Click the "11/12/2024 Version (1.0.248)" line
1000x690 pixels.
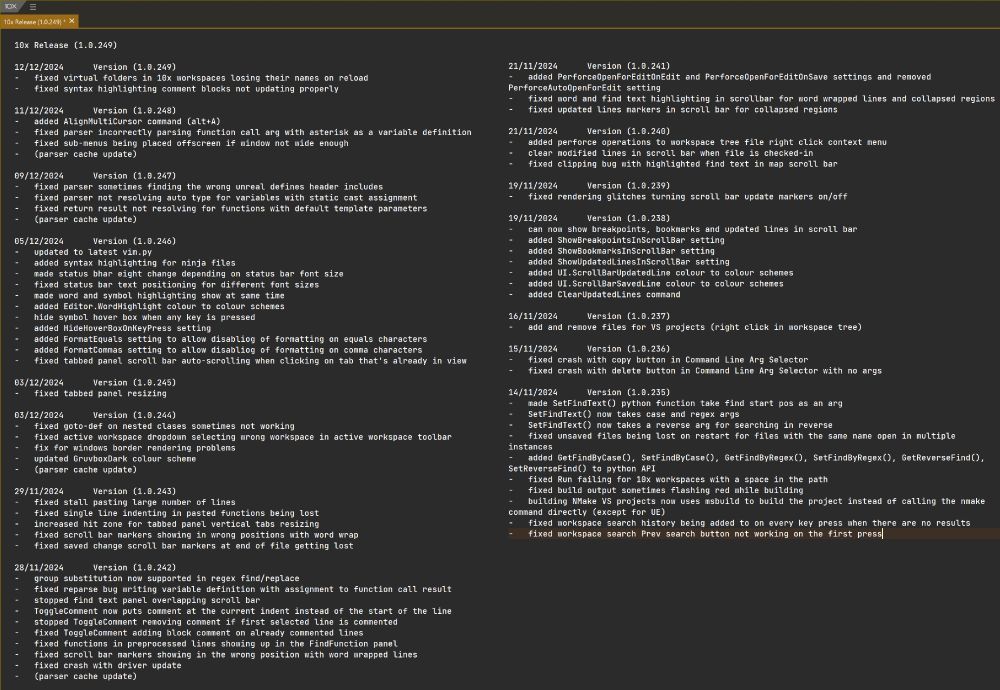click(95, 110)
